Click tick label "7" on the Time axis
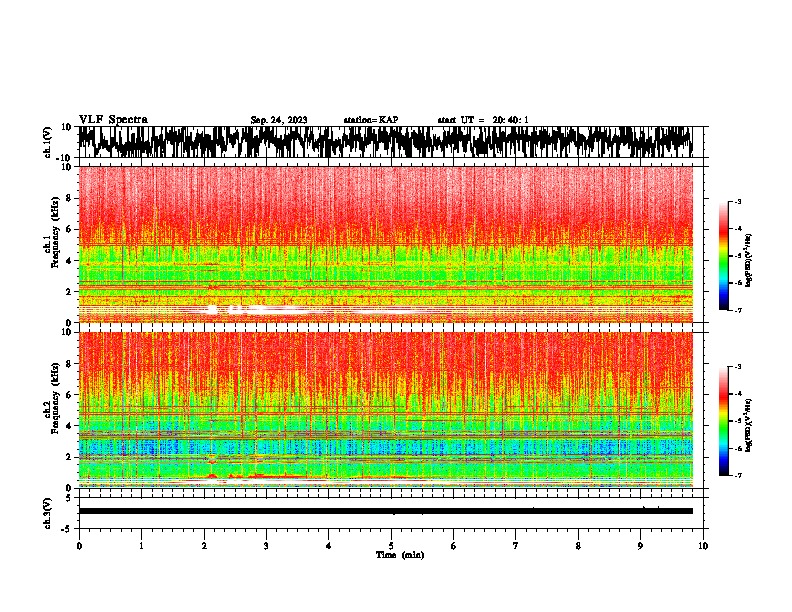 (516, 546)
